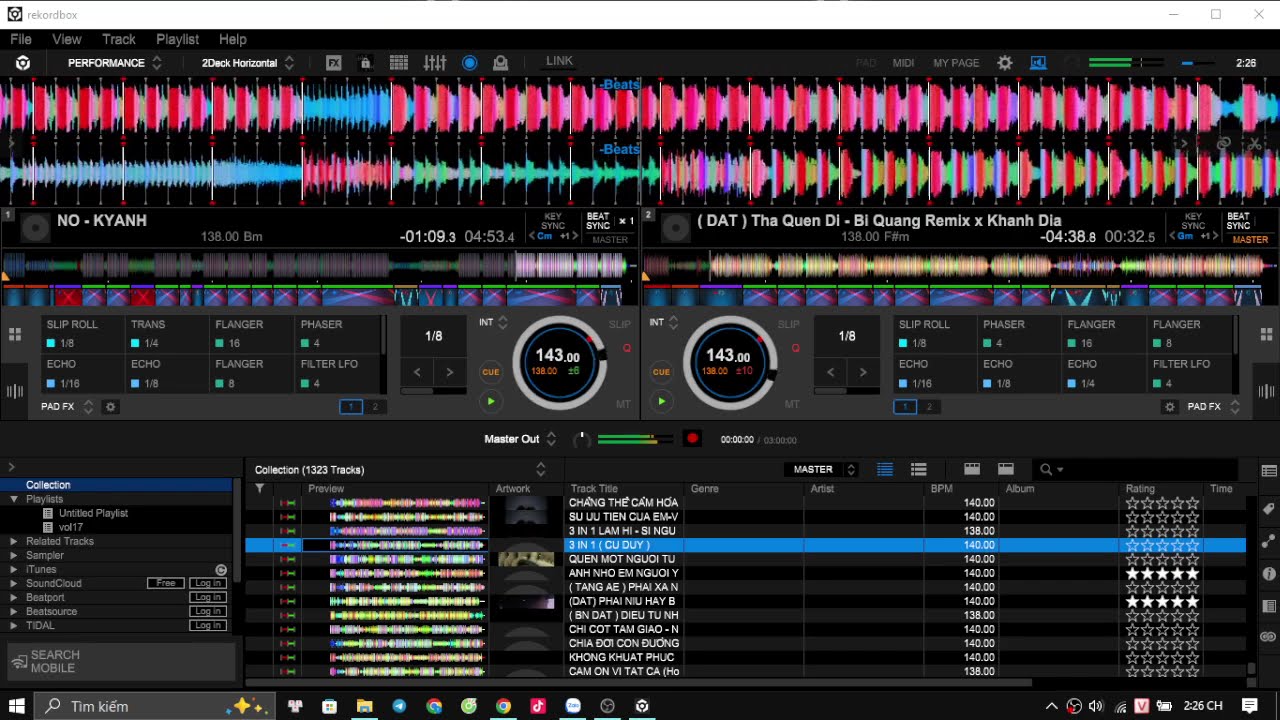Open the FX panel icon
The height and width of the screenshot is (720, 1280).
[334, 63]
